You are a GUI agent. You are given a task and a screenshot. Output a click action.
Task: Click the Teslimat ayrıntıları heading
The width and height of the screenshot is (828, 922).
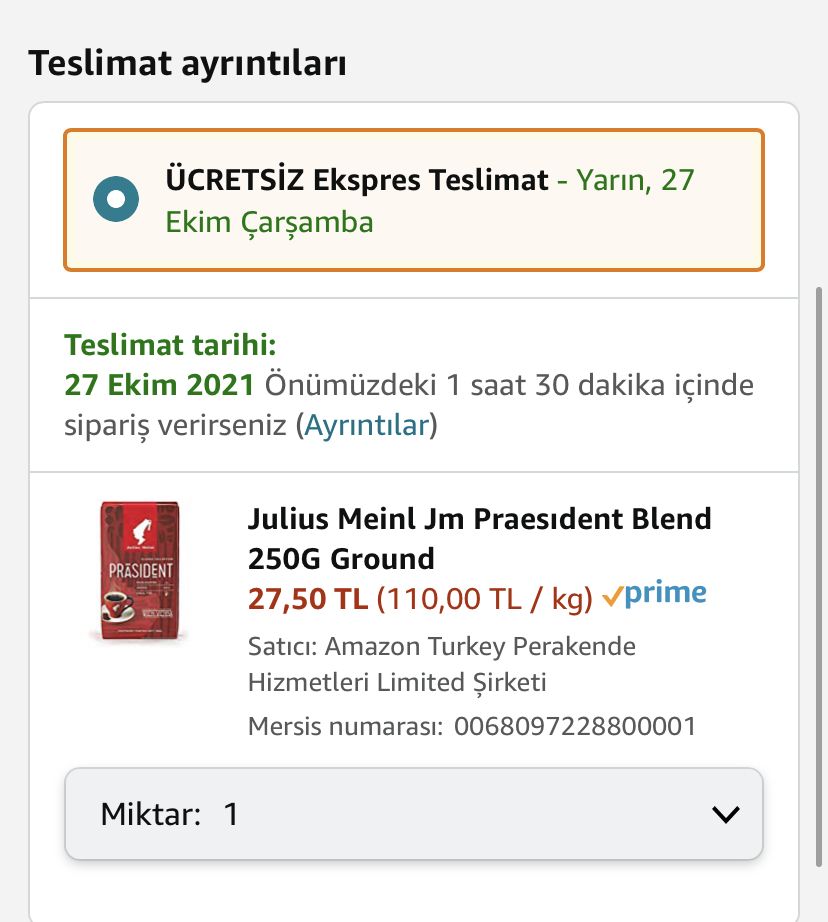coord(188,63)
